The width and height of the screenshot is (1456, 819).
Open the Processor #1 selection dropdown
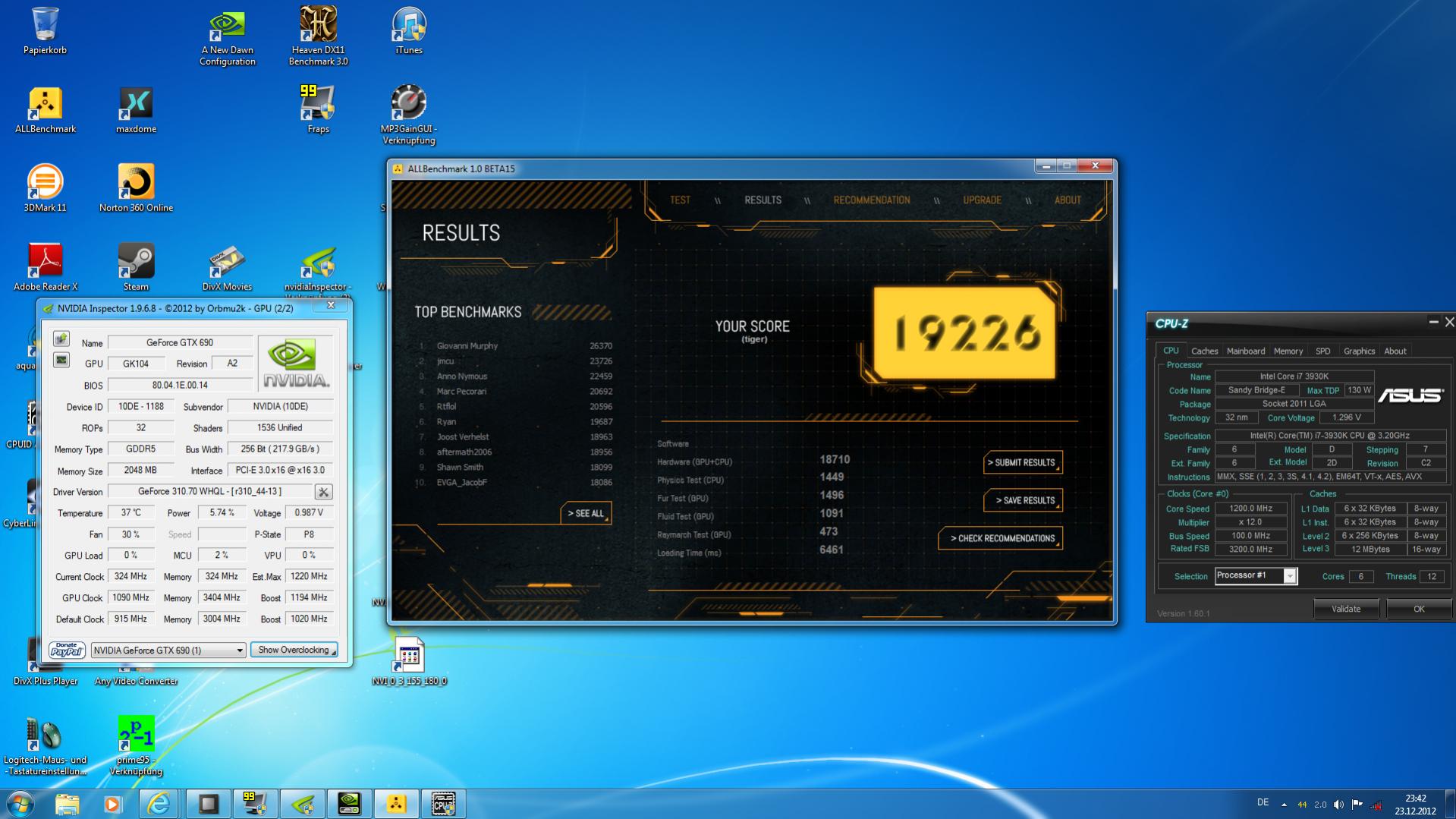(1256, 576)
